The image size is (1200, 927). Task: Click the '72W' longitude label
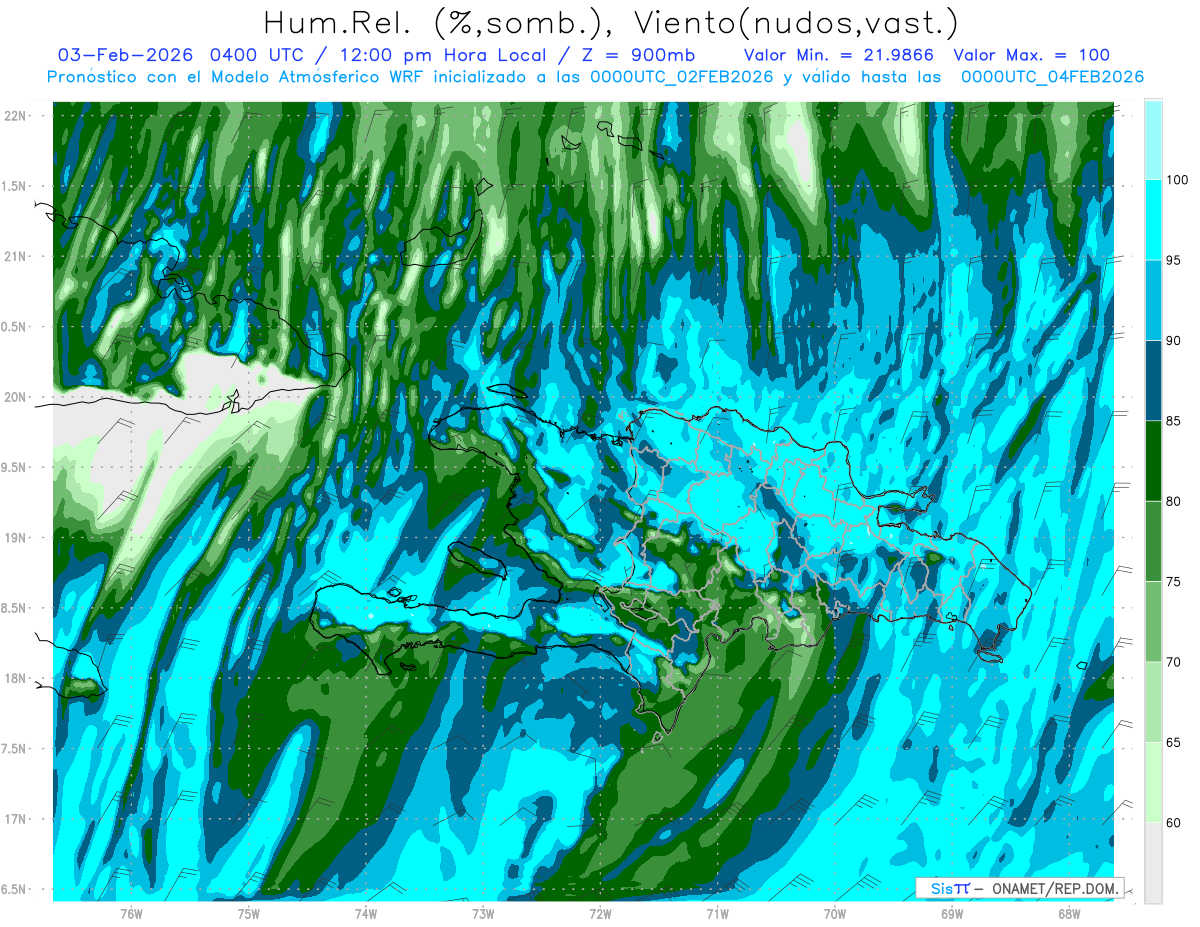pos(600,913)
